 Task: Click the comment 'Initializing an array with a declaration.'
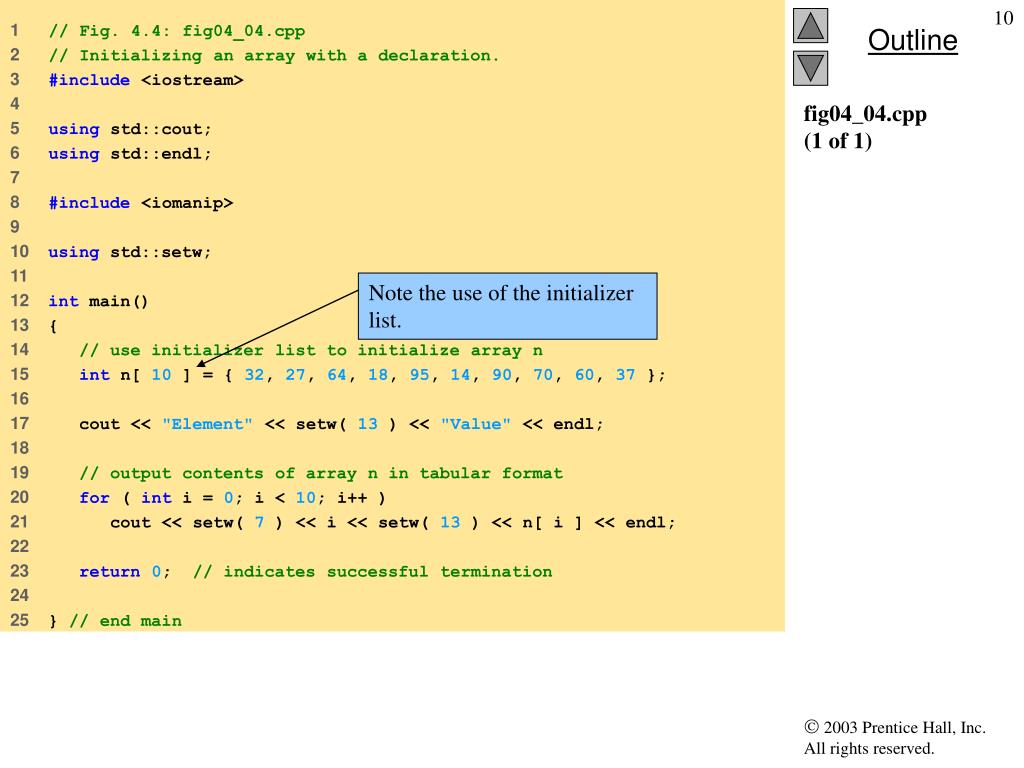pyautogui.click(x=289, y=56)
